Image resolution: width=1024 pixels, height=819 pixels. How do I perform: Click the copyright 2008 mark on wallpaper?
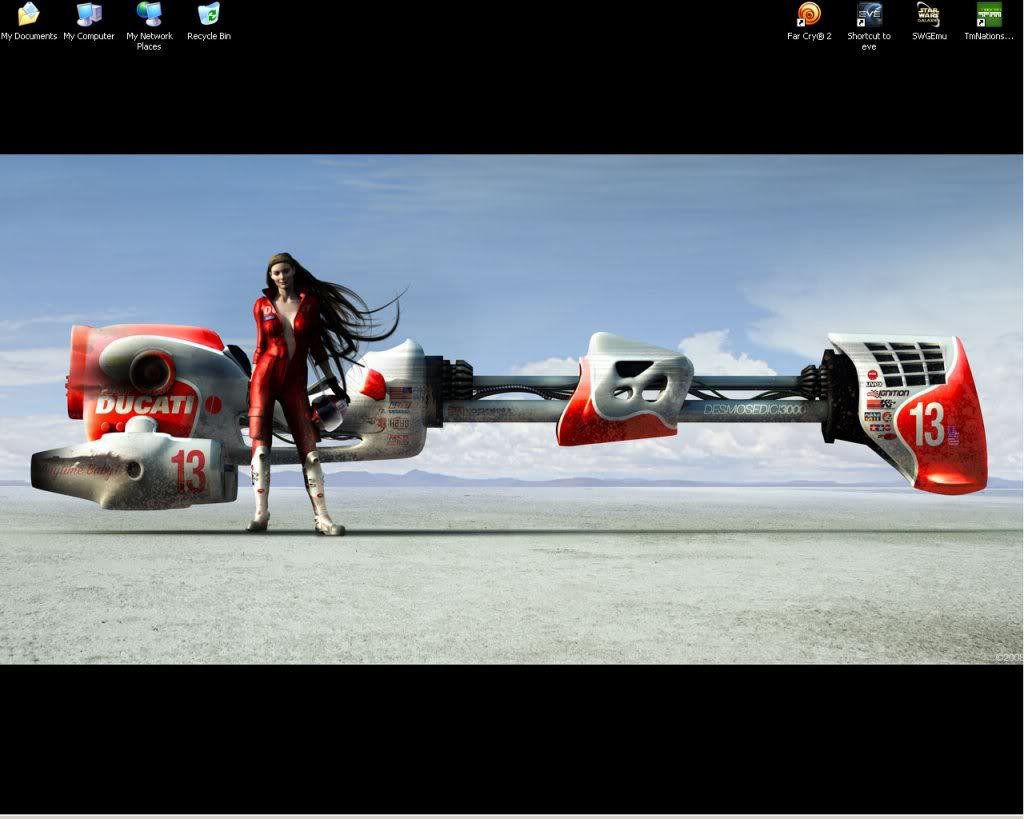[x=1007, y=657]
